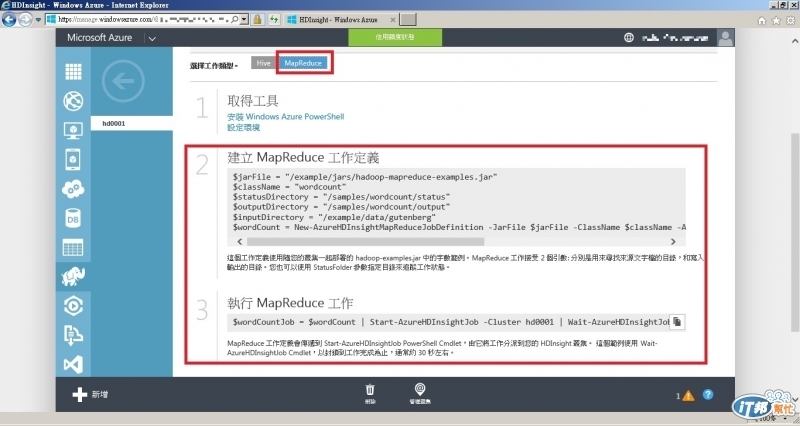The height and width of the screenshot is (426, 800).
Task: Open 安裝 Windows Azure PowerShell link
Action: click(286, 116)
